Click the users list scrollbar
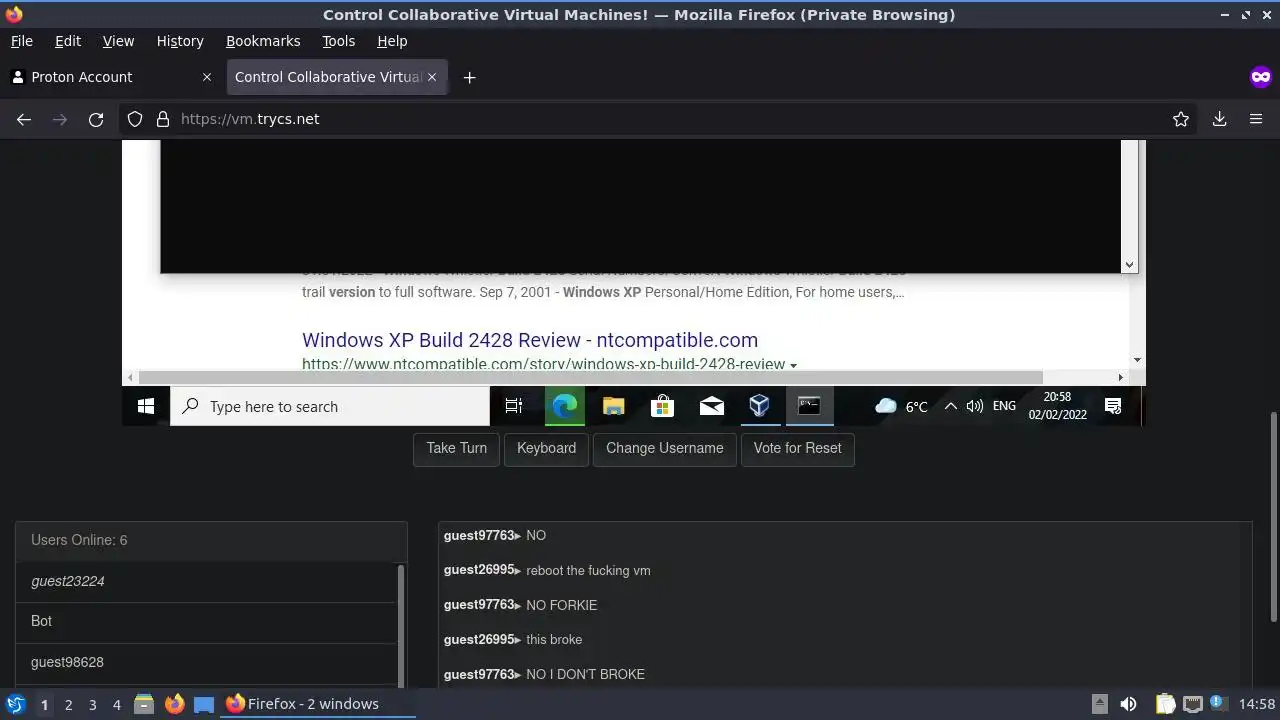This screenshot has width=1280, height=720. tap(402, 625)
